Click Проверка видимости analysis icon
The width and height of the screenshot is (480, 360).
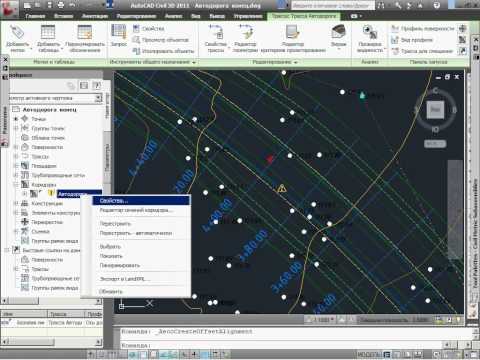point(370,32)
